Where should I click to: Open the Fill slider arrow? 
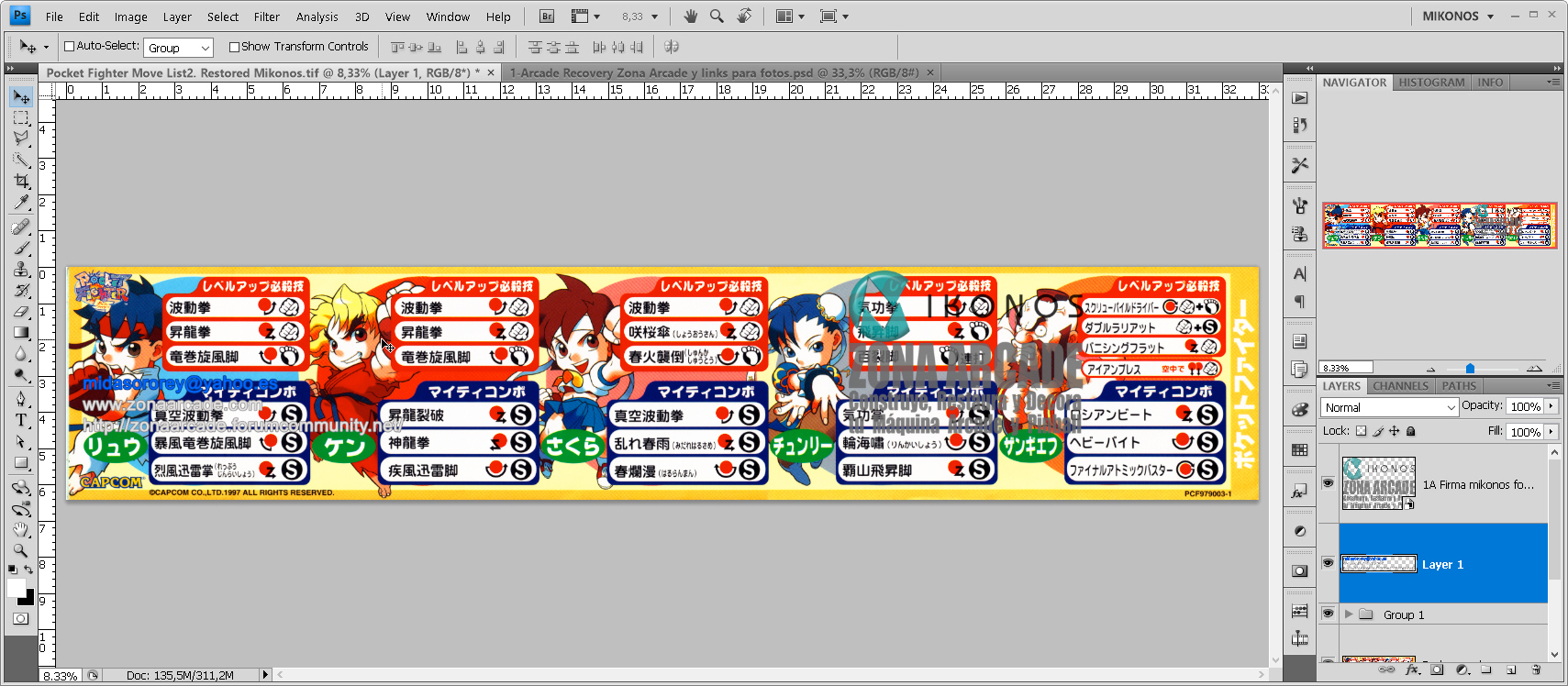(x=1551, y=431)
